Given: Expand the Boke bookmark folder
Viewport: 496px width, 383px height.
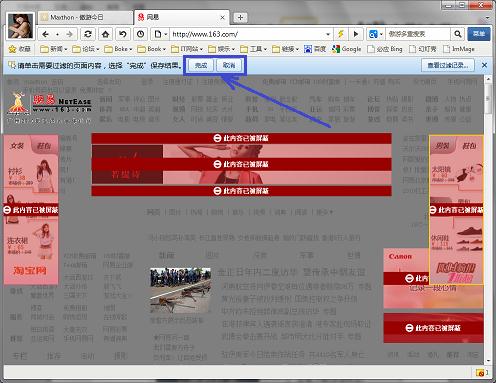Looking at the screenshot, I should coord(118,49).
